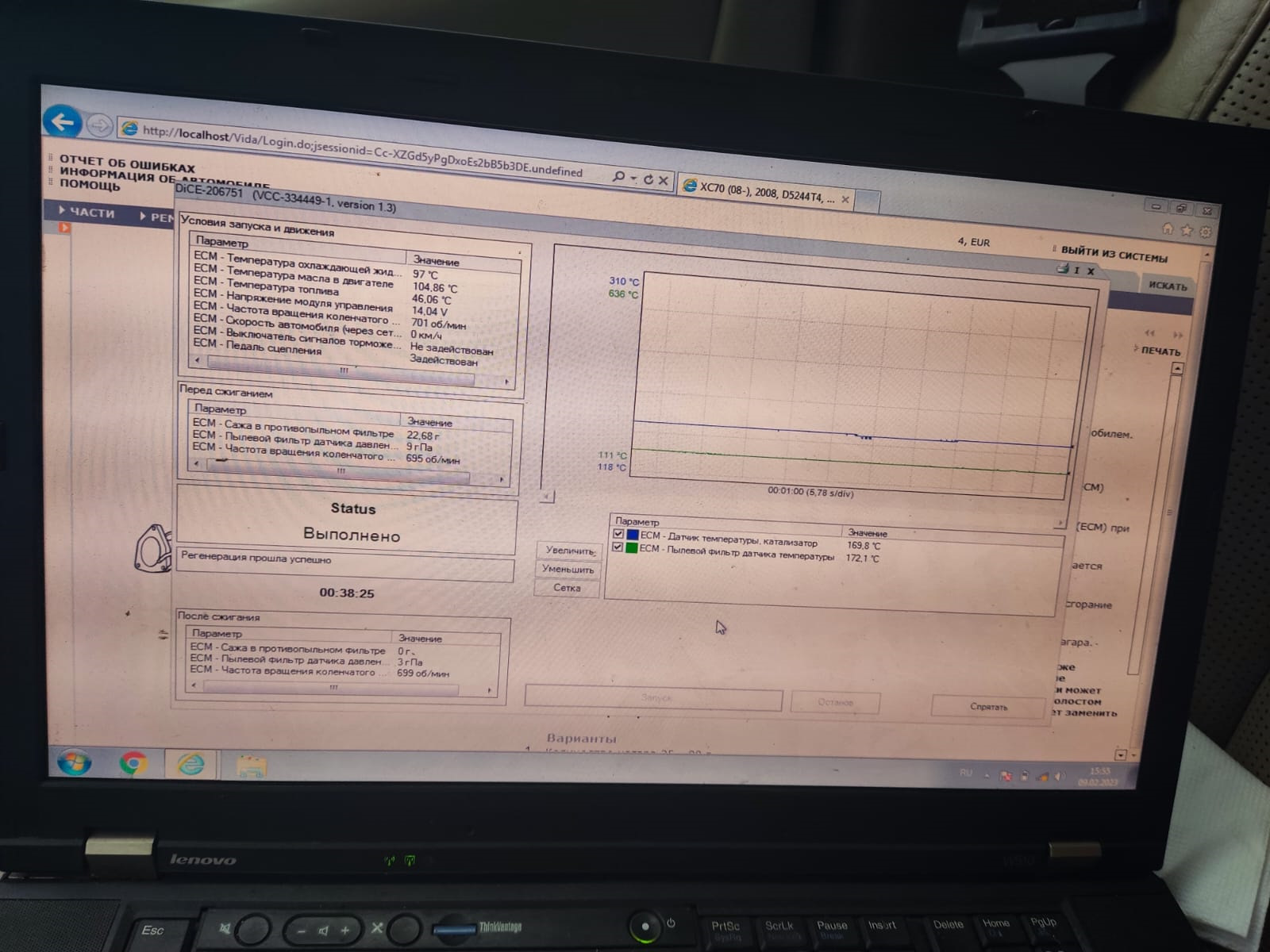Click the network tray icon
The image size is (1270, 952).
(x=1042, y=776)
